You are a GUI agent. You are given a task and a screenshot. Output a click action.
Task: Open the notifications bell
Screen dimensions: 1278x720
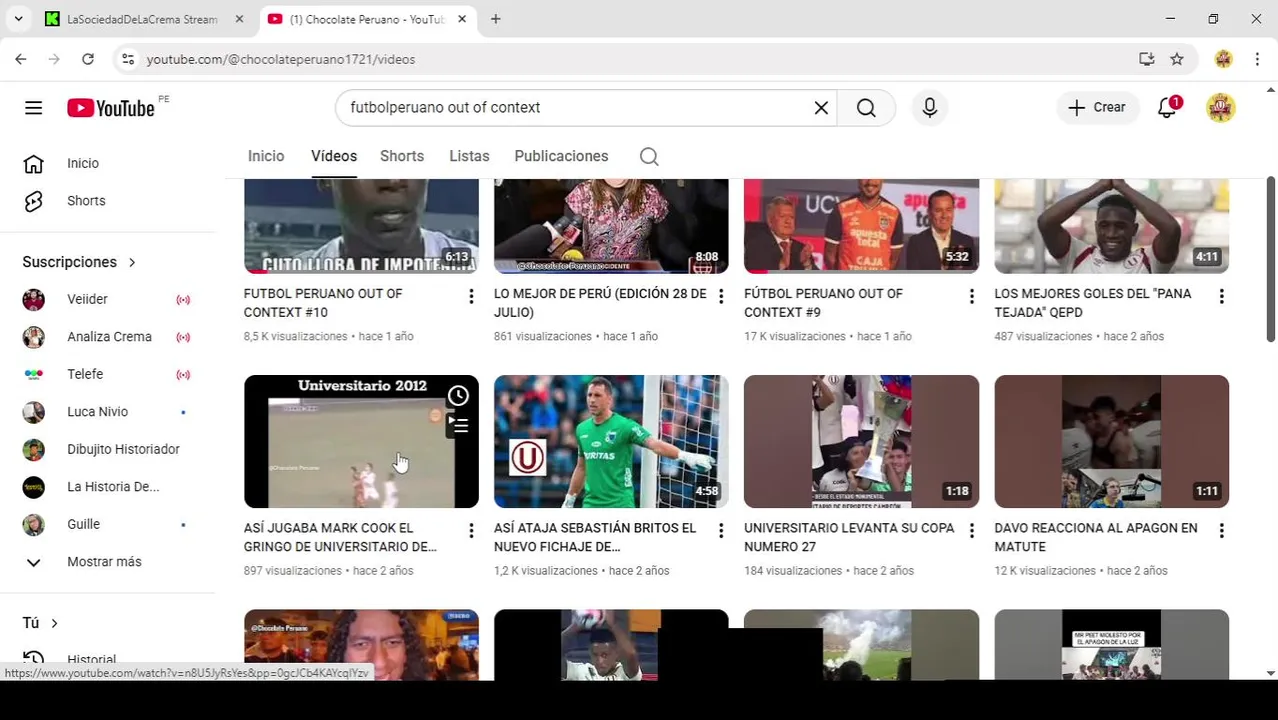[x=1167, y=107]
